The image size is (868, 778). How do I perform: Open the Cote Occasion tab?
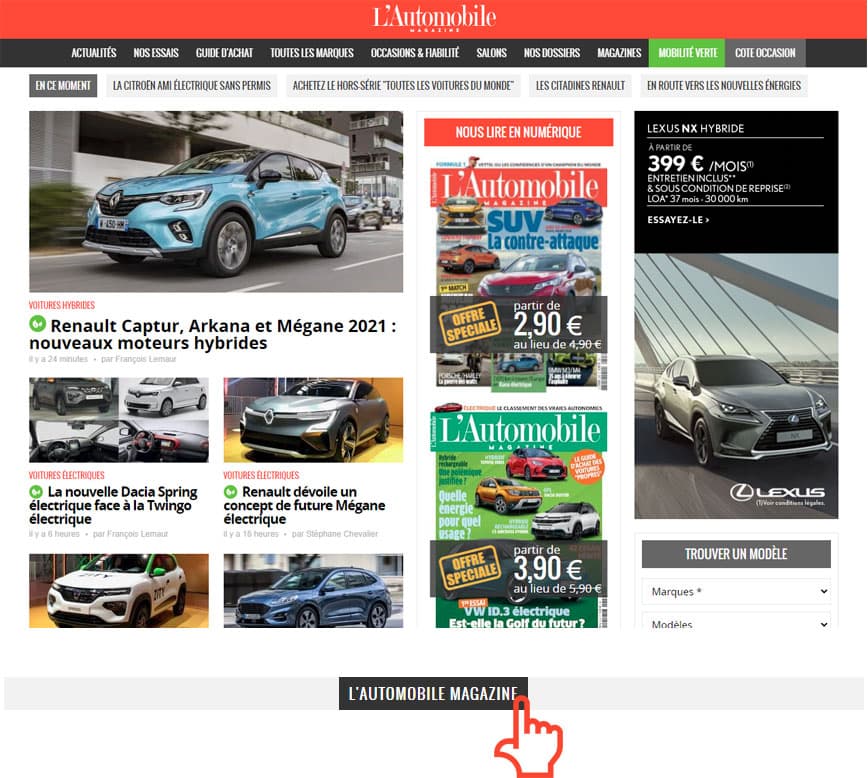[x=765, y=53]
